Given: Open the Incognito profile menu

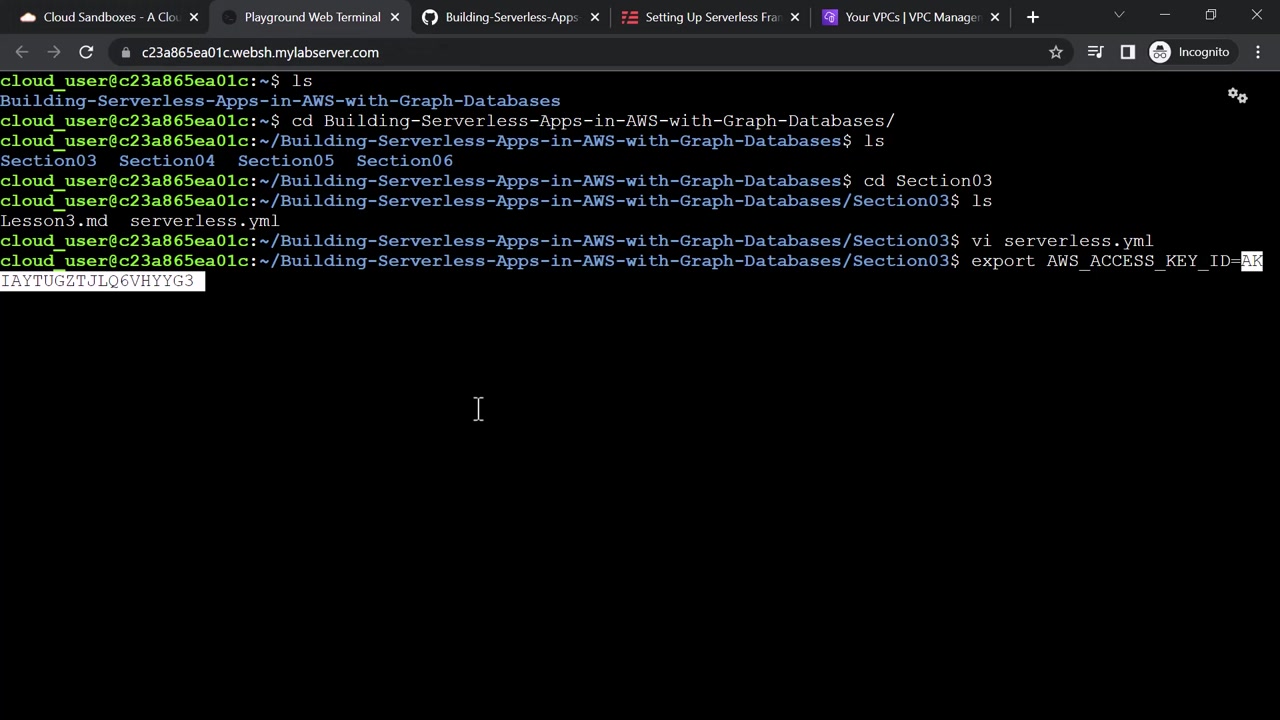Looking at the screenshot, I should [1190, 52].
